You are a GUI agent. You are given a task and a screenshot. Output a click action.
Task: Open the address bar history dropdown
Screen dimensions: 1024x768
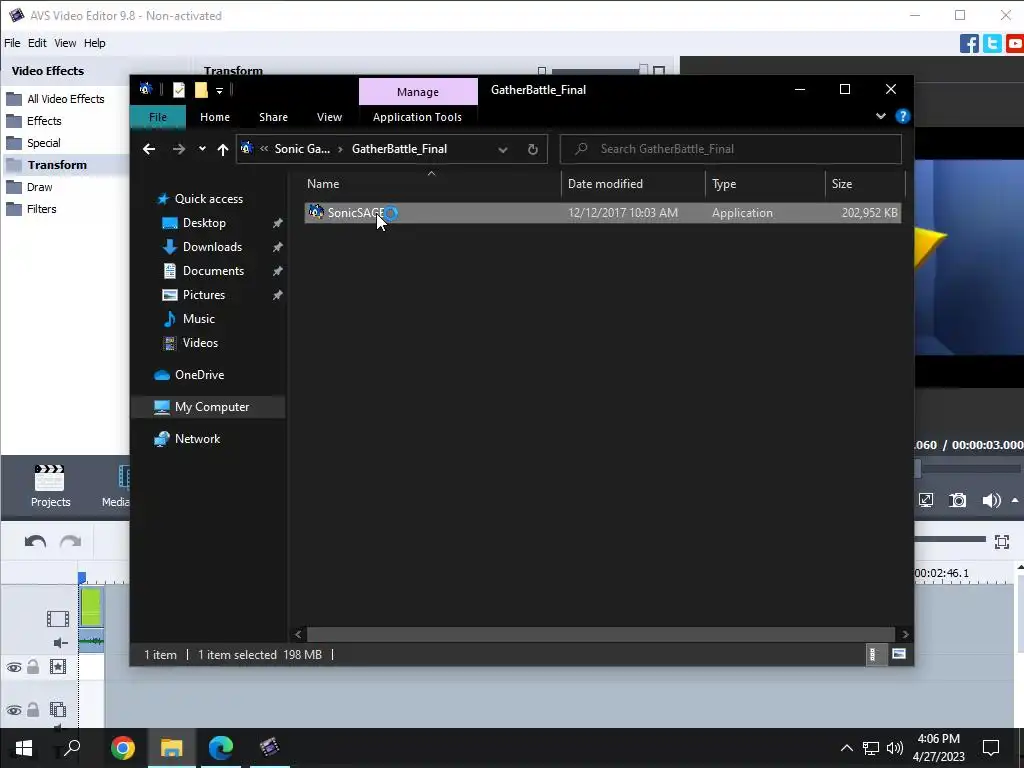(503, 150)
